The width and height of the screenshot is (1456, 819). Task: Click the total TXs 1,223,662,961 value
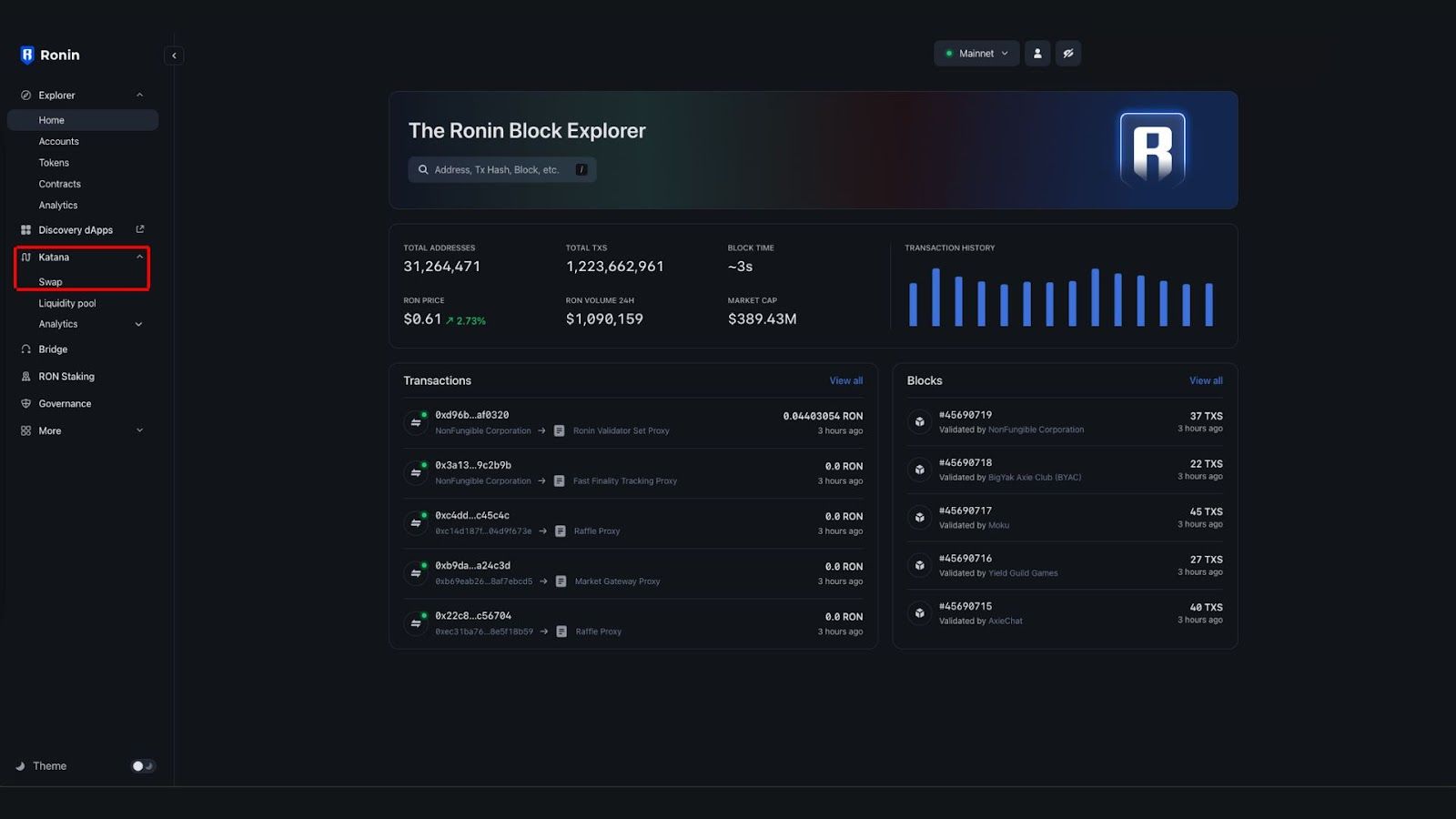tap(614, 267)
